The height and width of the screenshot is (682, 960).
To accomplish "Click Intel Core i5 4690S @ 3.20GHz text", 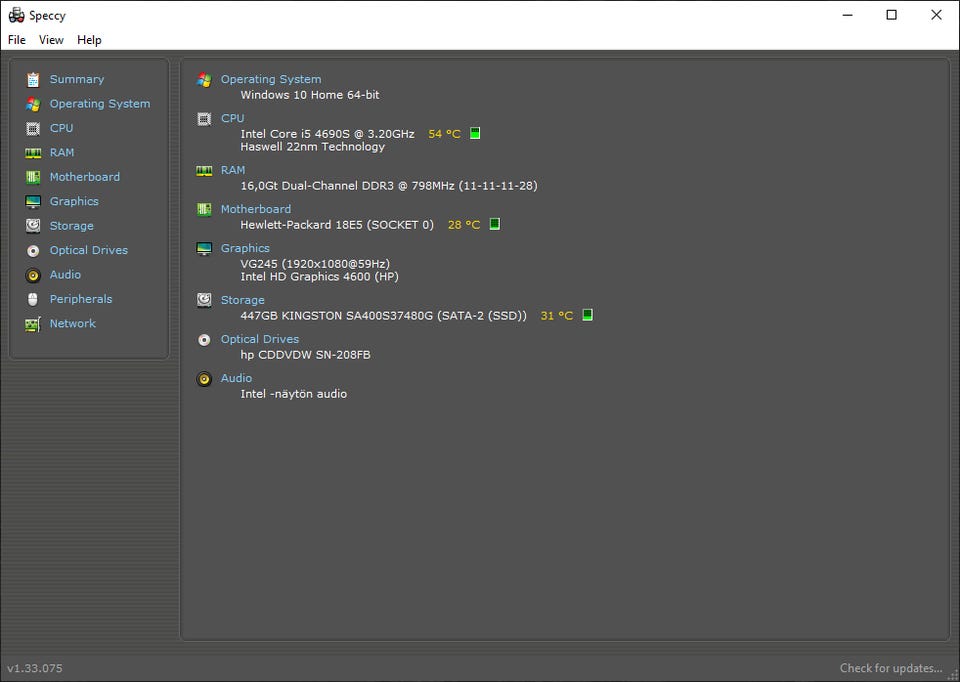I will pos(328,133).
